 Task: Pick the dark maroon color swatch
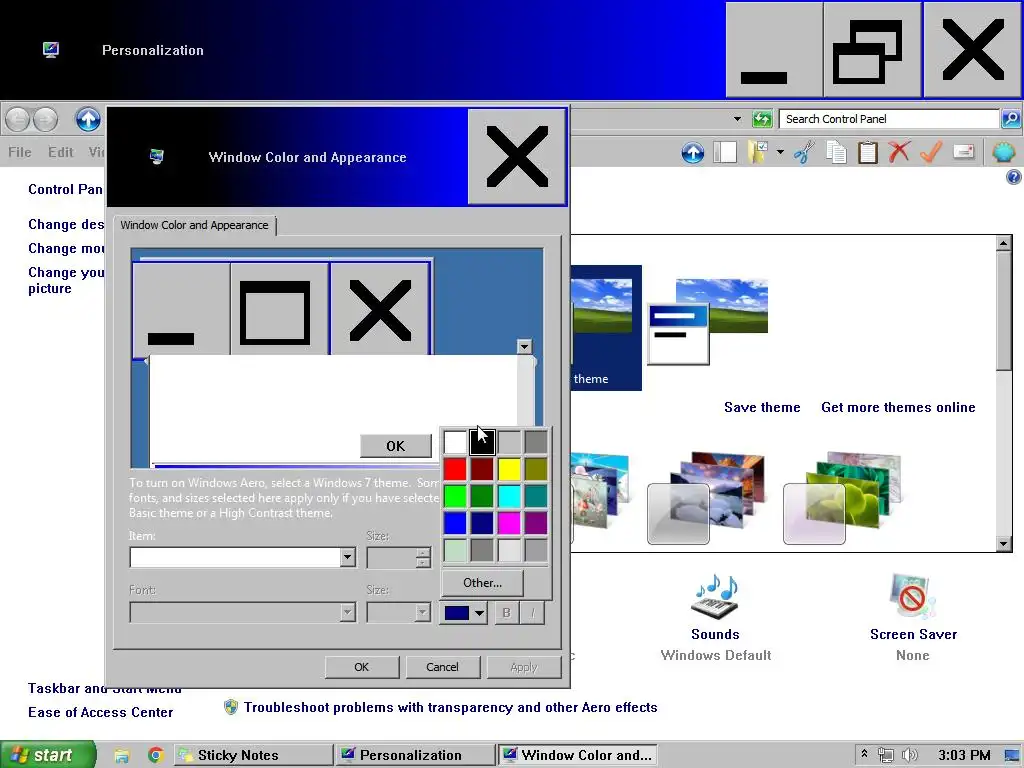pyautogui.click(x=482, y=469)
